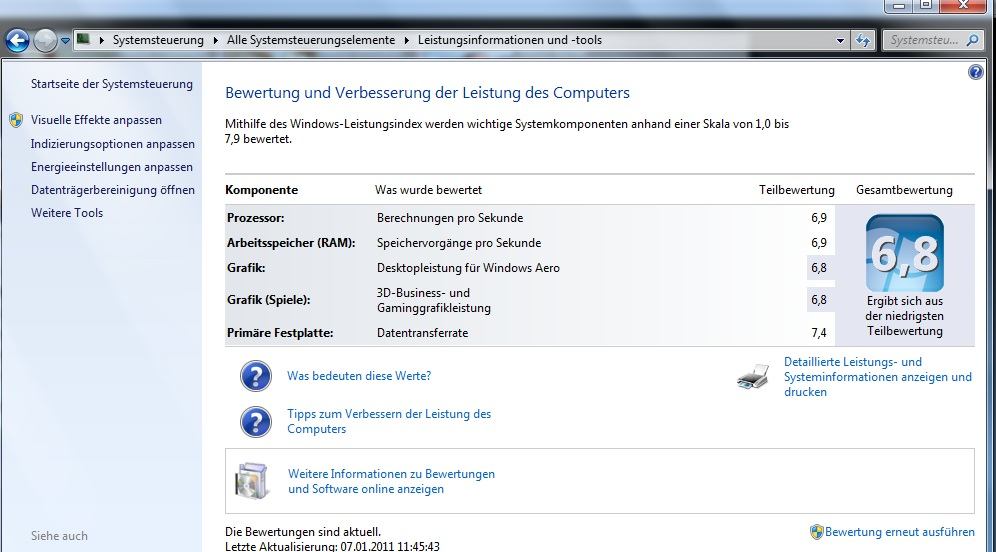Viewport: 996px width, 552px height.
Task: Select Alle Systemsteuerungselemente breadcrumb
Action: click(x=311, y=40)
